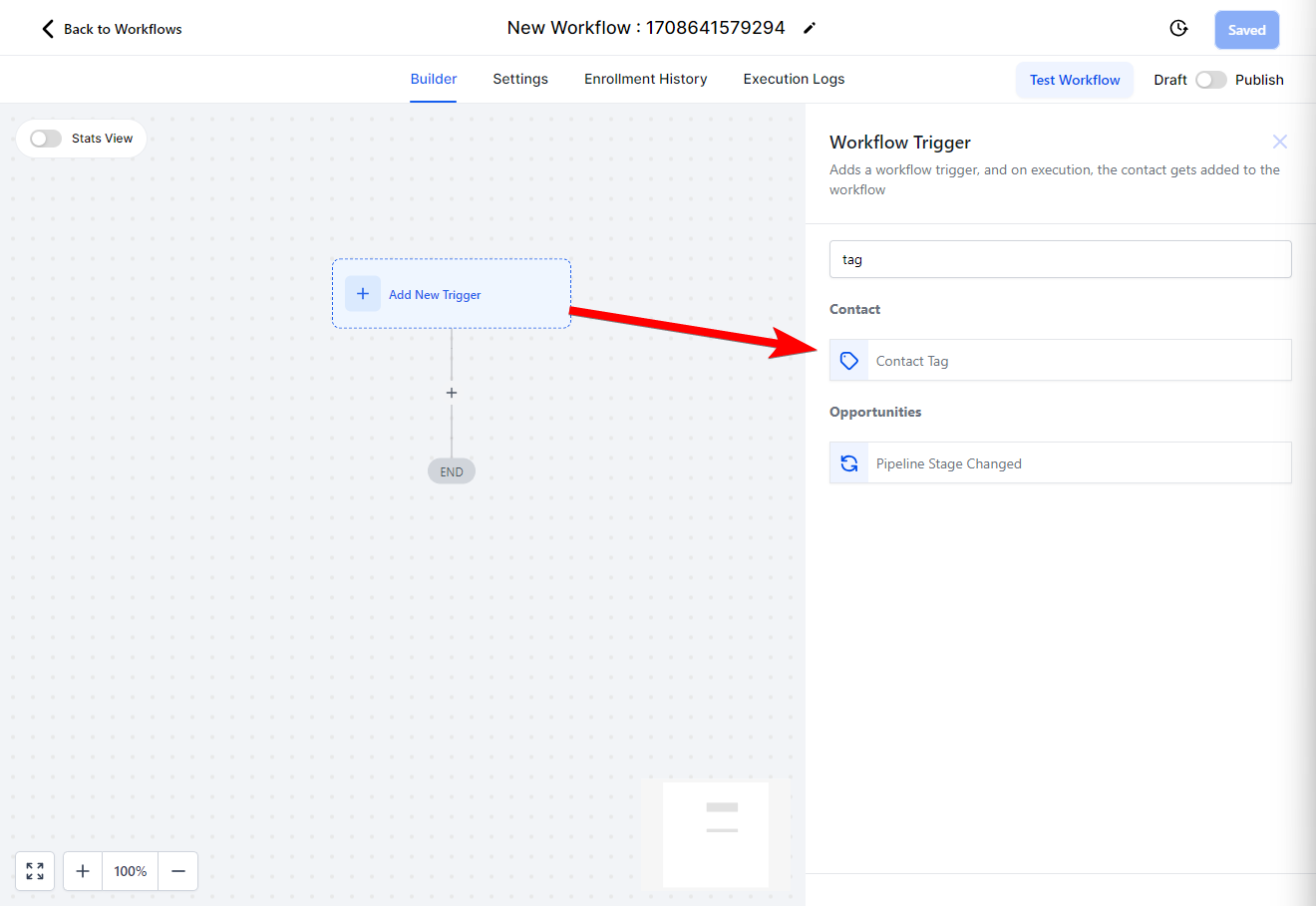Click the Contact Tag tag icon

[x=849, y=361]
